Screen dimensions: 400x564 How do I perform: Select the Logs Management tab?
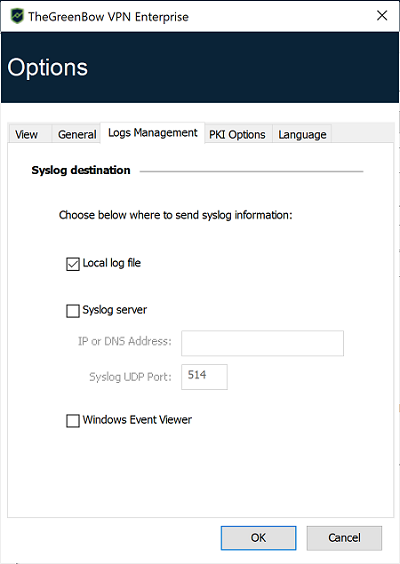[x=153, y=133]
